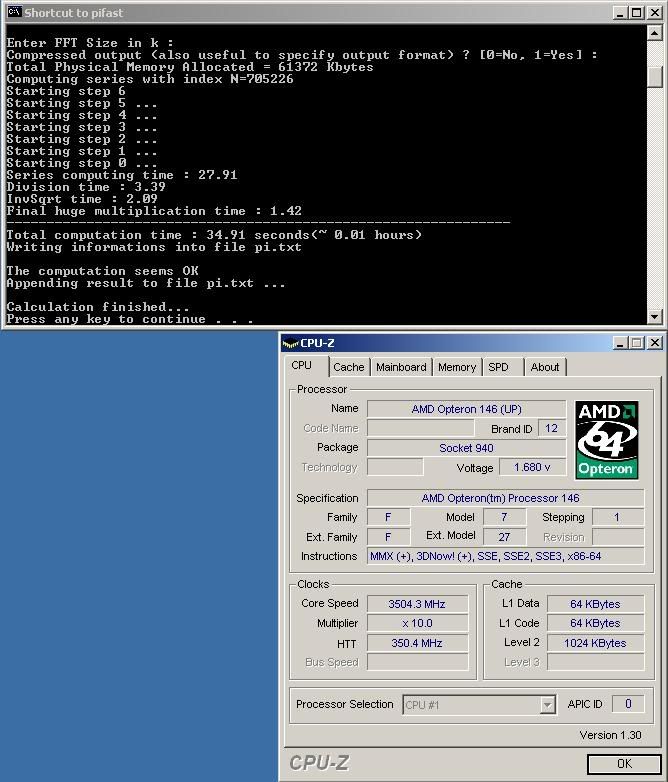668x782 pixels.
Task: Click the Series computing time : 27.91 line
Action: [x=122, y=175]
